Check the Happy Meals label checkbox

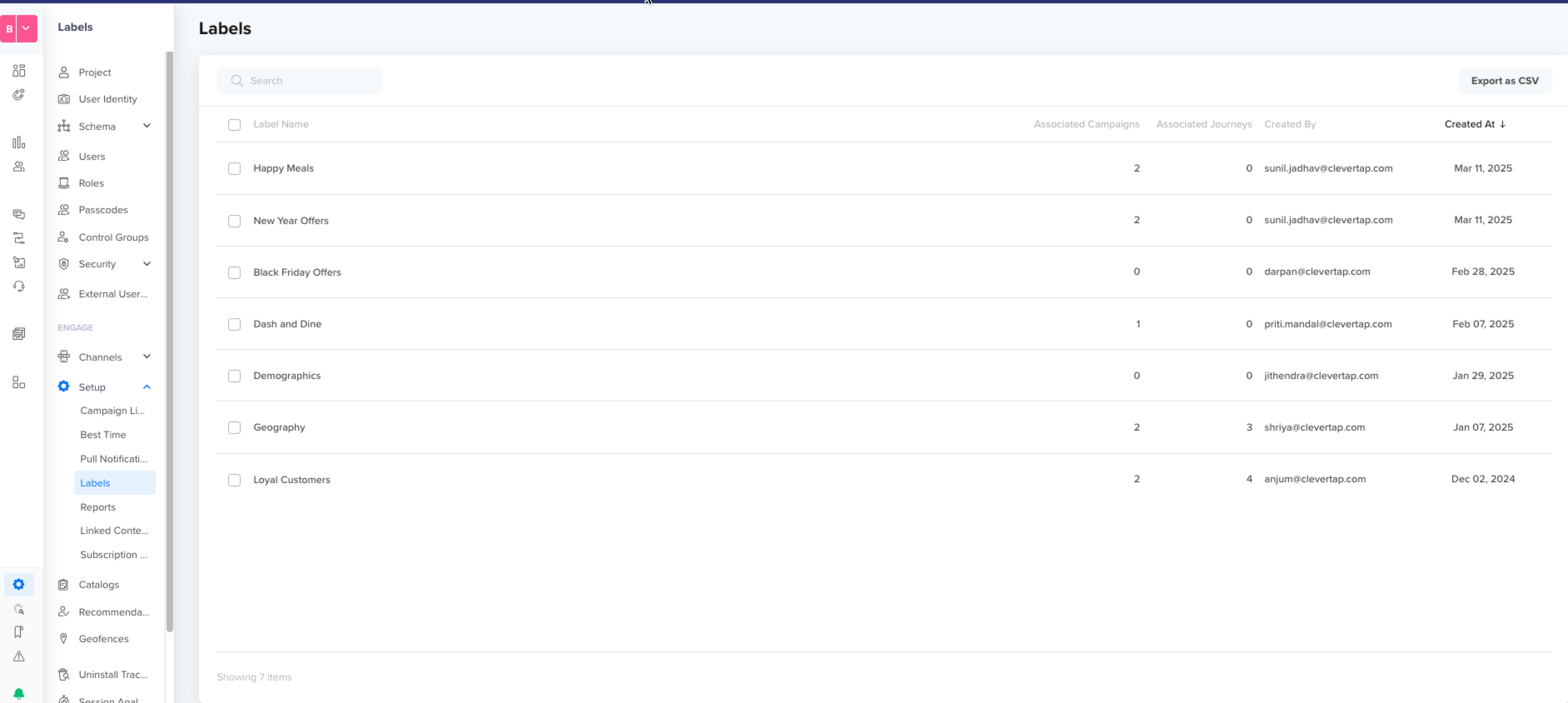click(234, 169)
